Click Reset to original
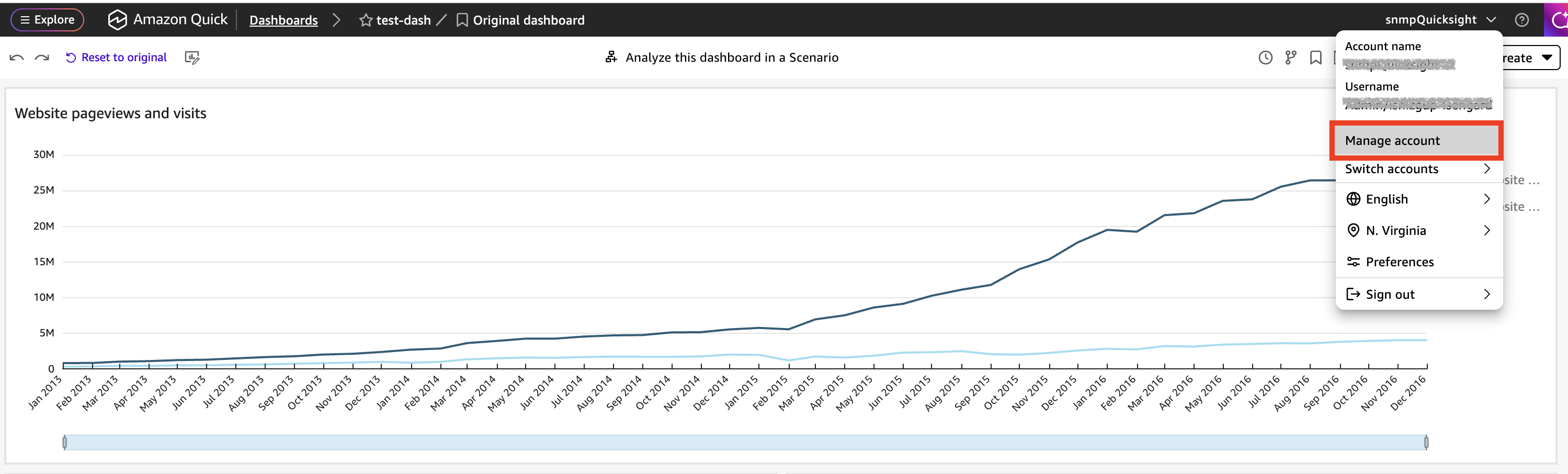1568x474 pixels. [116, 58]
